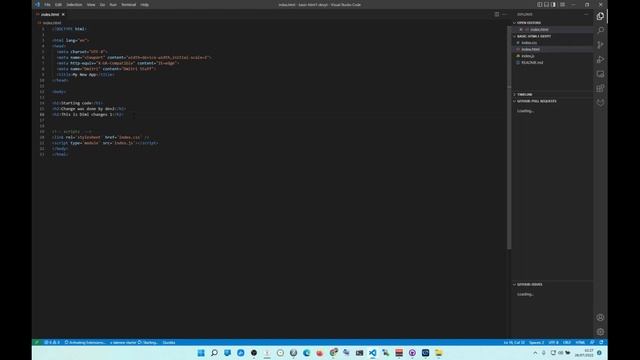Screen dimensions: 640x360
Task: Click Activating Extensions status item
Action: pos(85,342)
